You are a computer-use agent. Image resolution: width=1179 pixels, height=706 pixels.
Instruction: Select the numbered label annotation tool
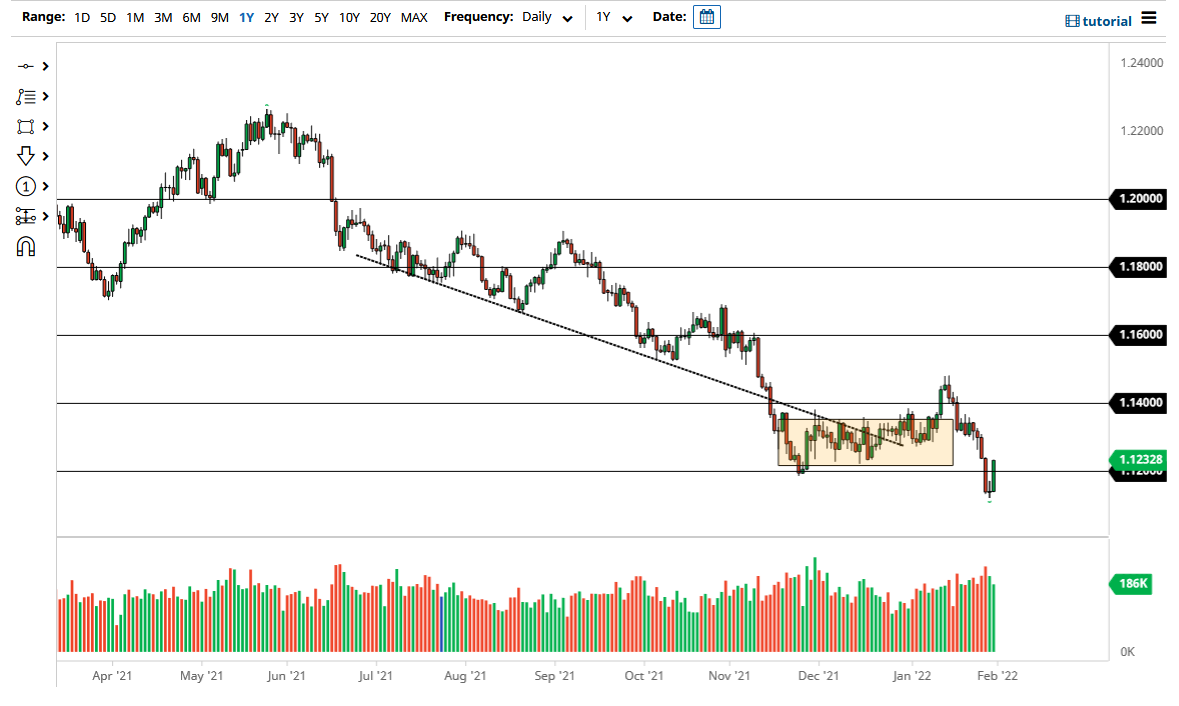(x=27, y=186)
